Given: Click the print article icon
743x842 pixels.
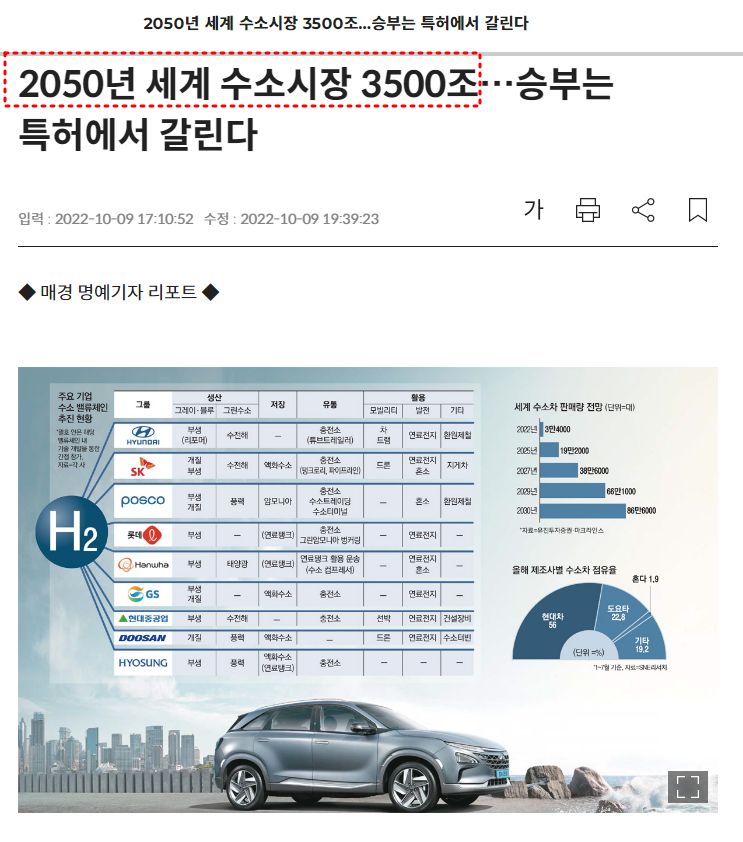Looking at the screenshot, I should (588, 209).
